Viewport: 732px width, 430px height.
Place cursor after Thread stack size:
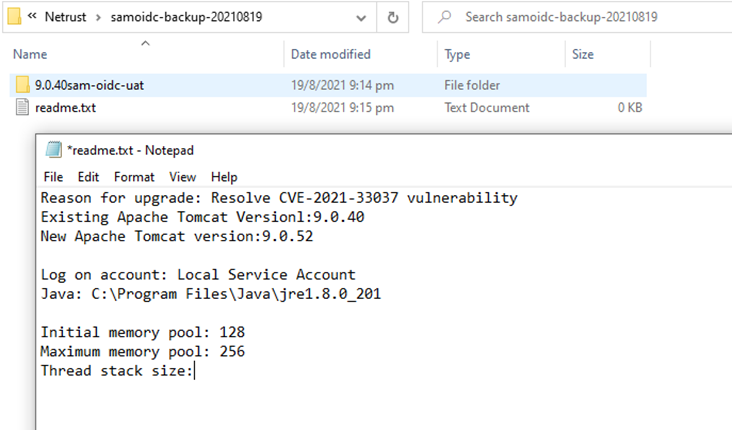point(194,371)
